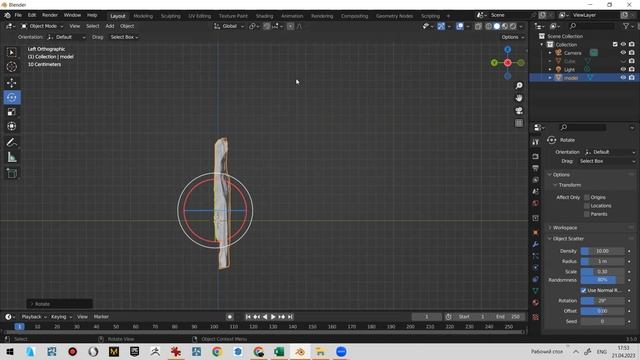
Task: Open the Object properties tab with orange square
Action: [536, 232]
